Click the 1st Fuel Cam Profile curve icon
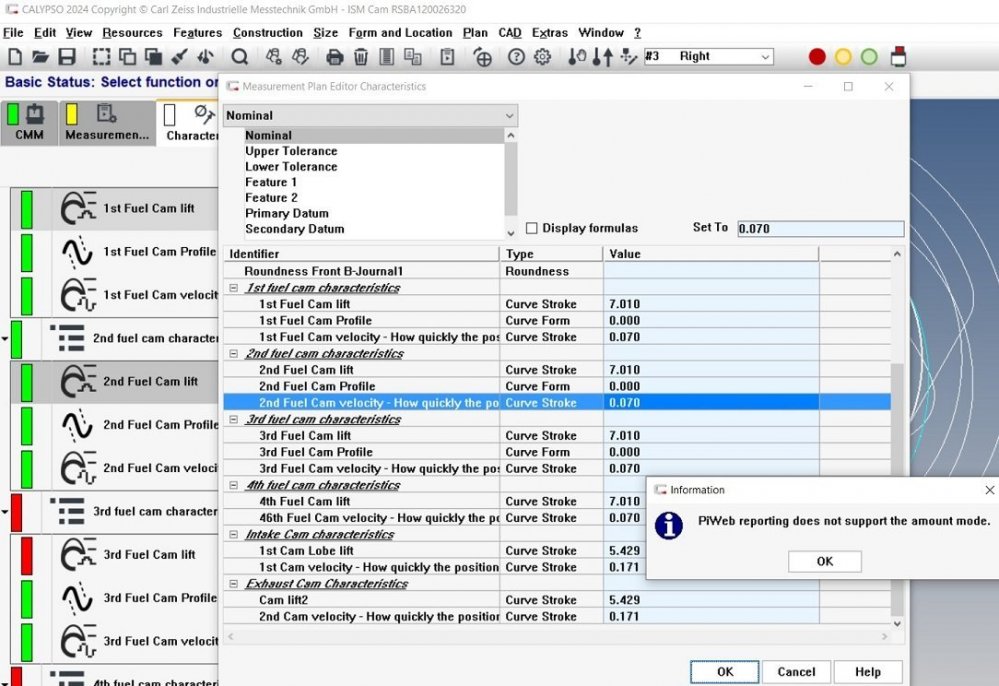This screenshot has width=999, height=686. pyautogui.click(x=78, y=252)
